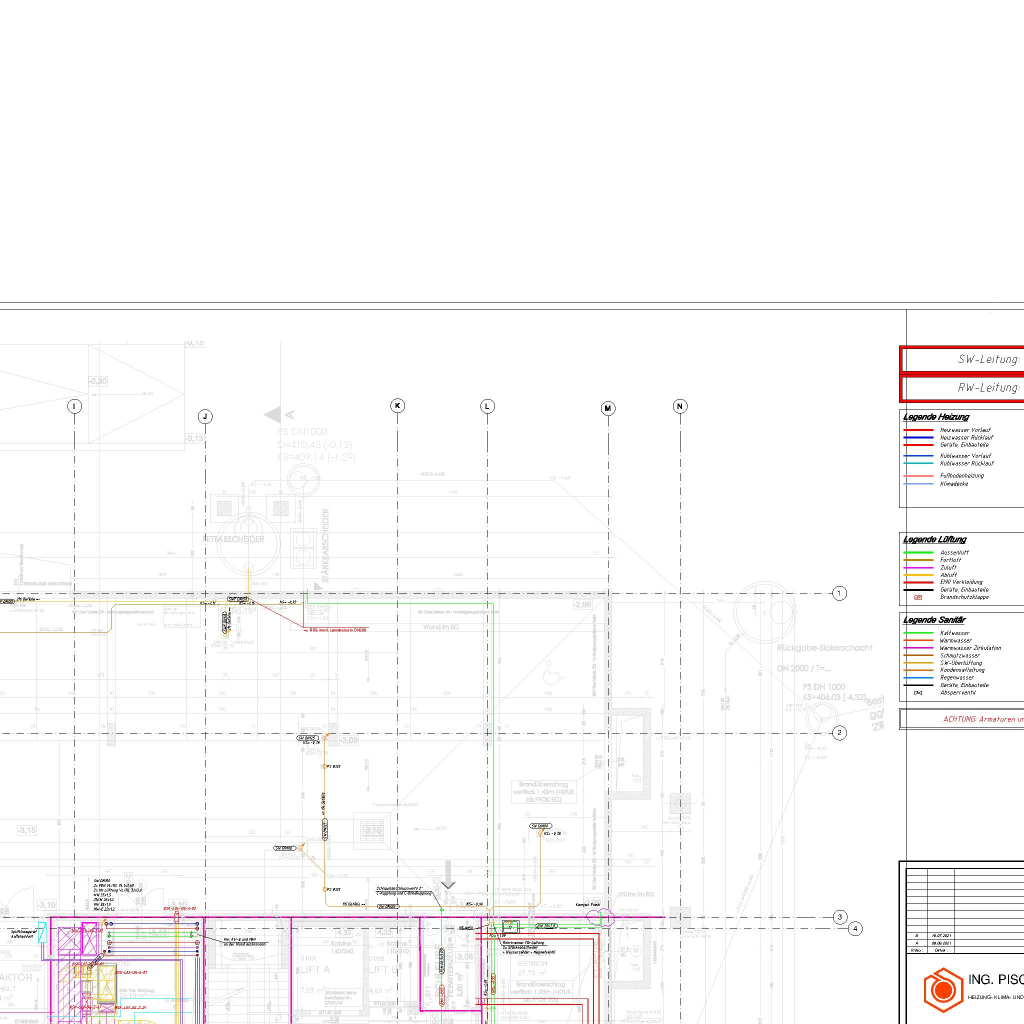Click the magenta revision cloud near axis M

point(601,917)
